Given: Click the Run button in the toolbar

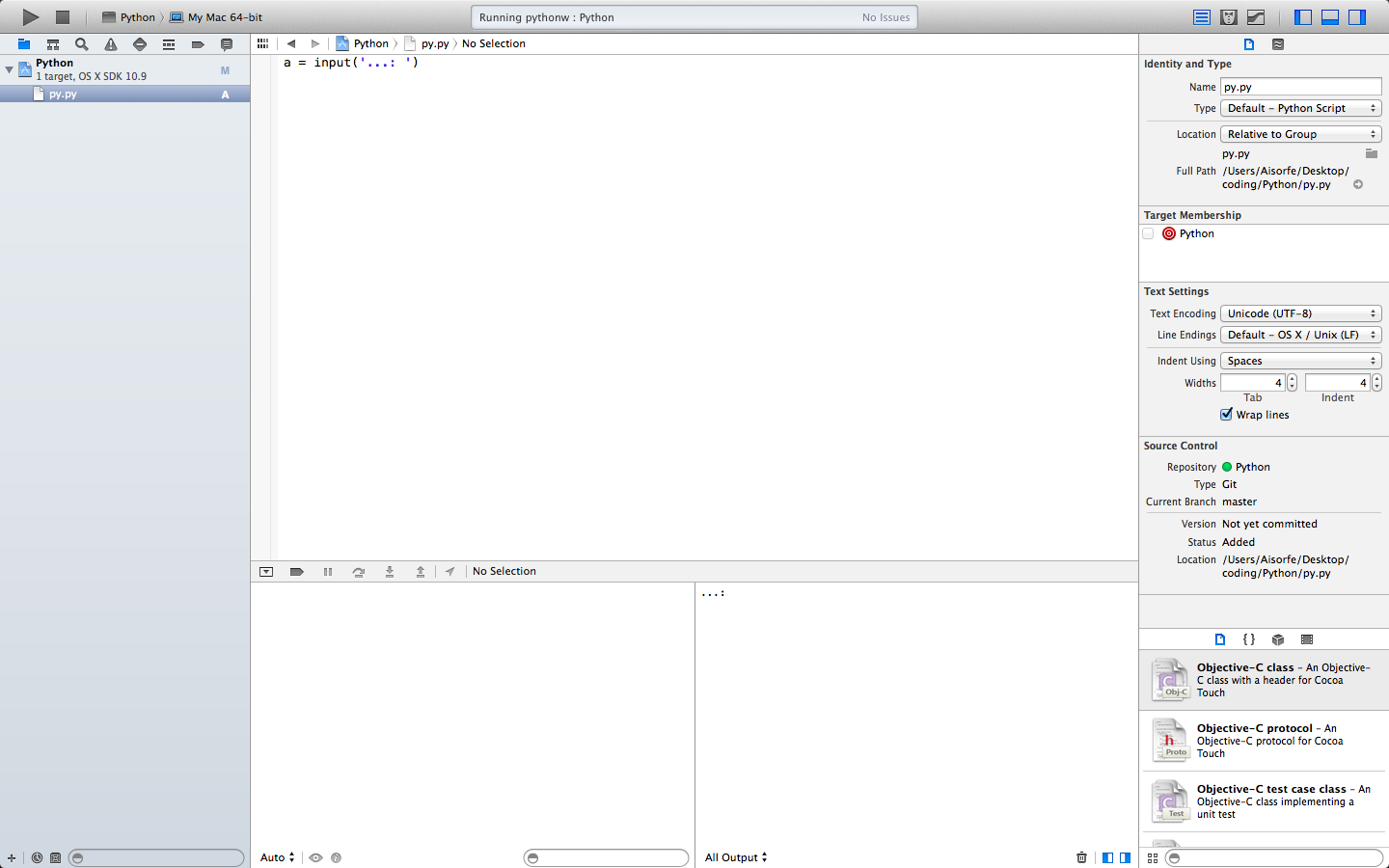Looking at the screenshot, I should tap(31, 16).
